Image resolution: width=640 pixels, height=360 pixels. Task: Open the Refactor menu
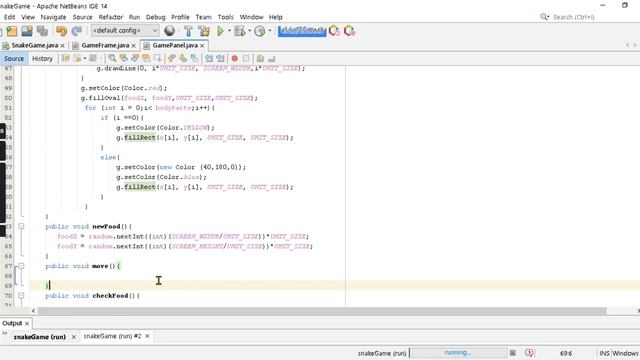(111, 17)
